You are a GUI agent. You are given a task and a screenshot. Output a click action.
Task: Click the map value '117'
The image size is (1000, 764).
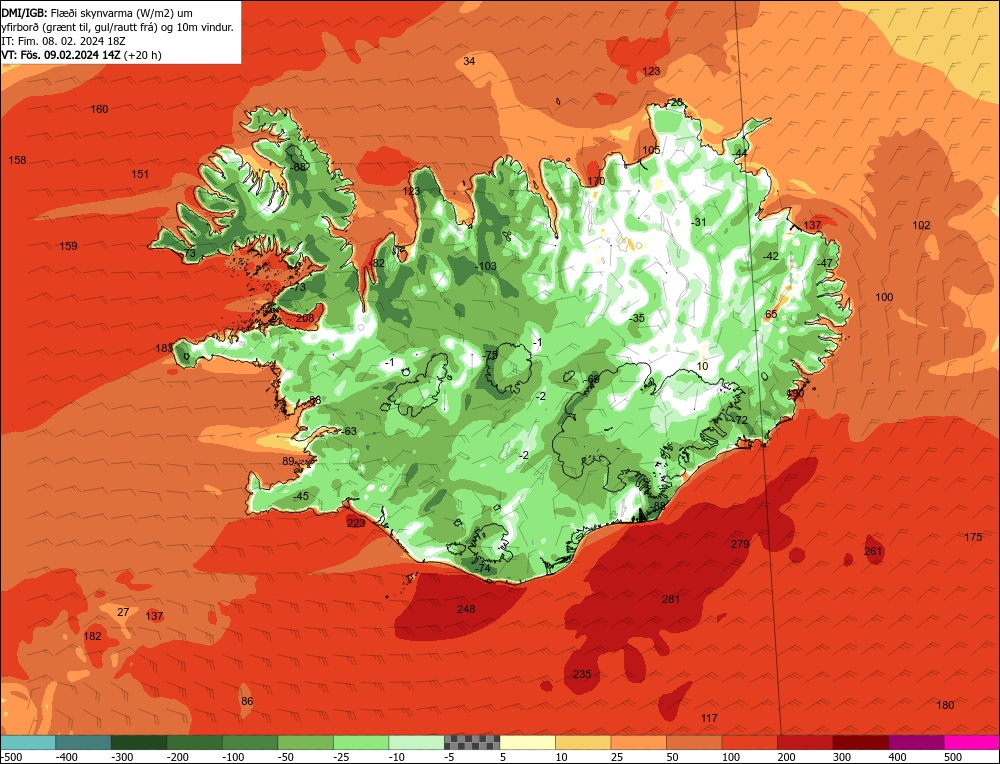709,718
